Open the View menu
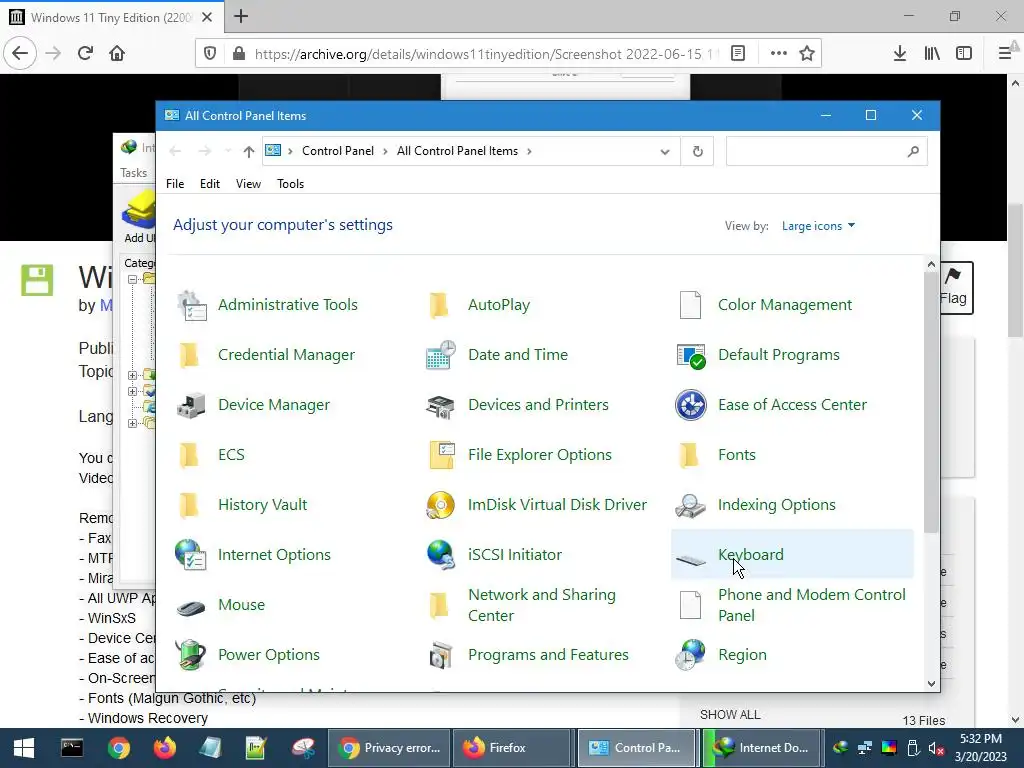Screen dimensions: 1024x768 248,184
